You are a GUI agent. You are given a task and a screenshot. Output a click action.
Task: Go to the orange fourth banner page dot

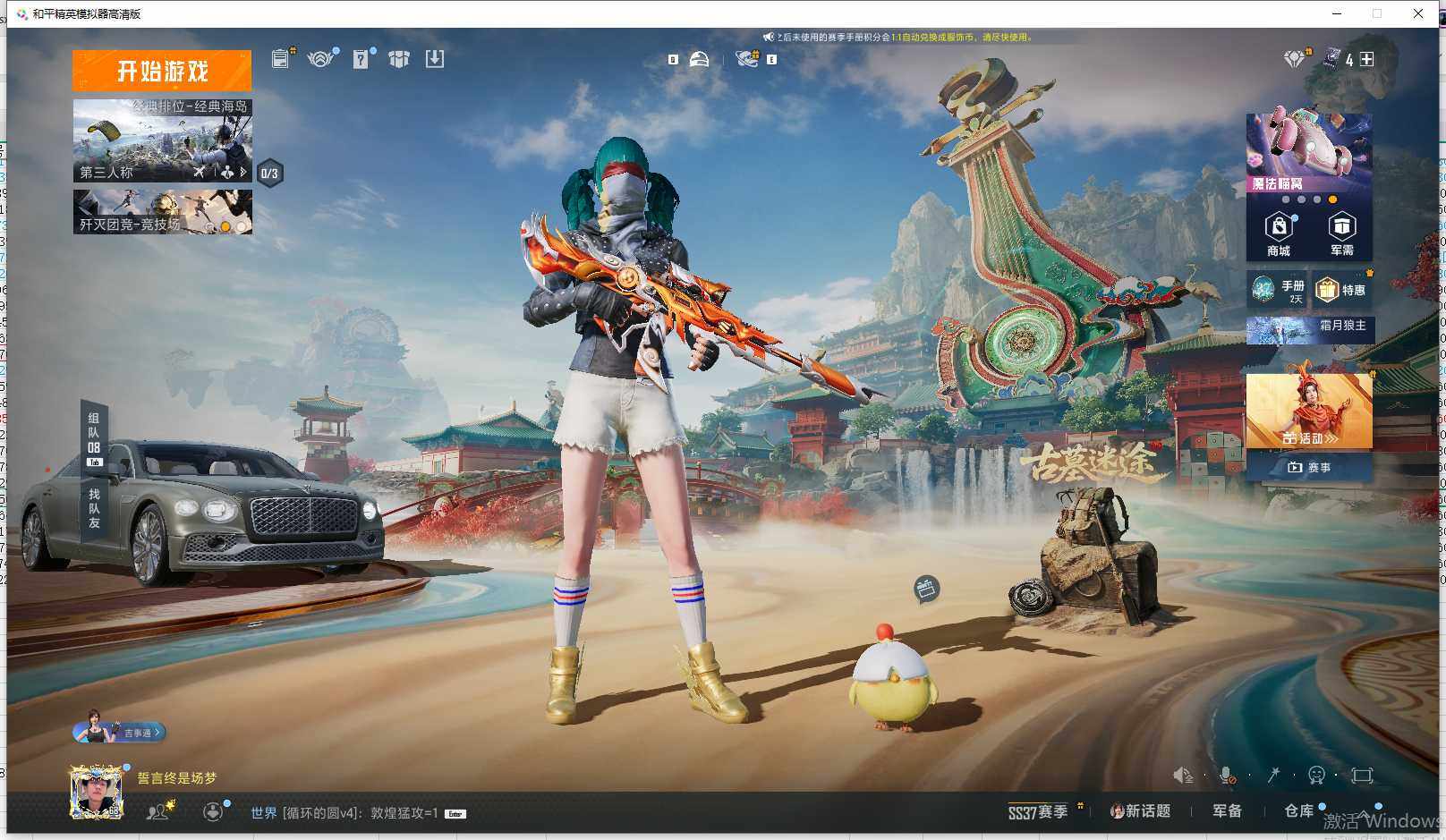point(1332,199)
